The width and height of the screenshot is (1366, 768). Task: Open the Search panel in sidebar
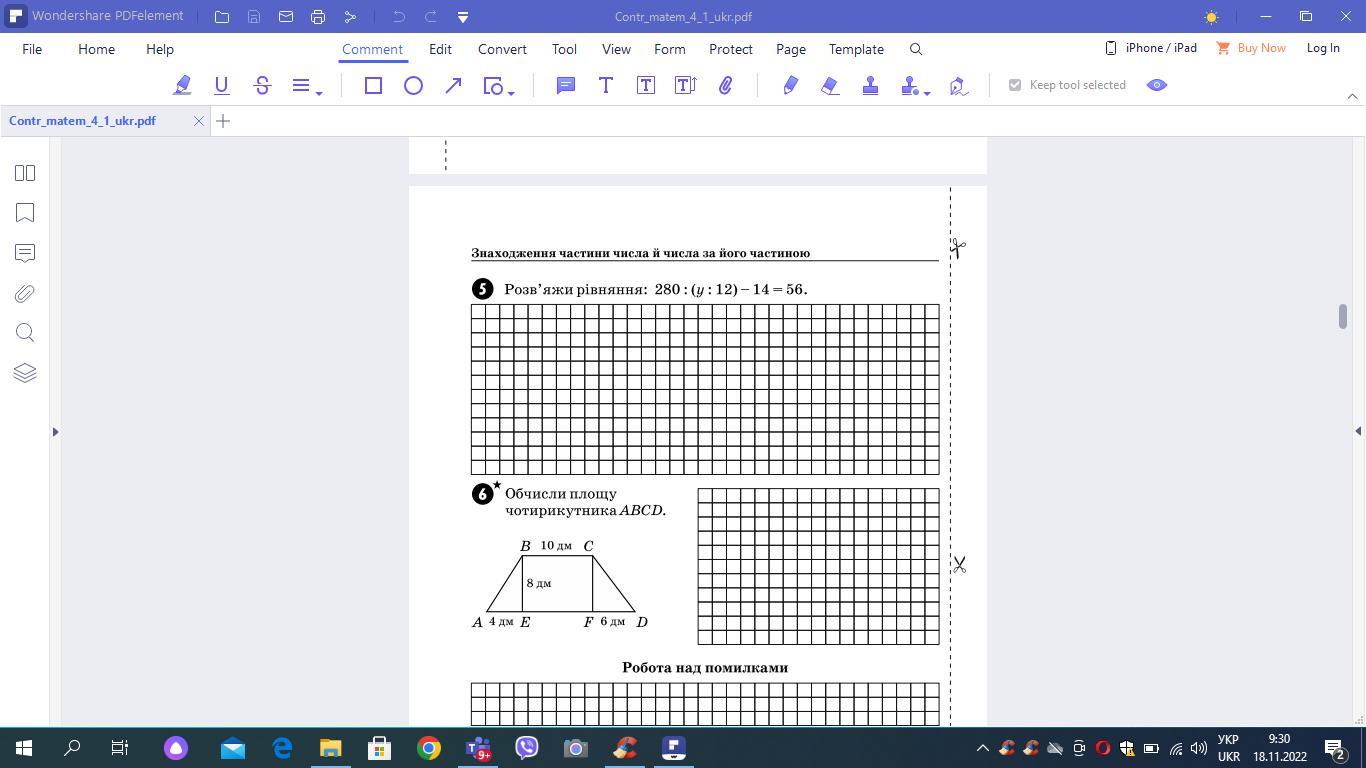25,333
